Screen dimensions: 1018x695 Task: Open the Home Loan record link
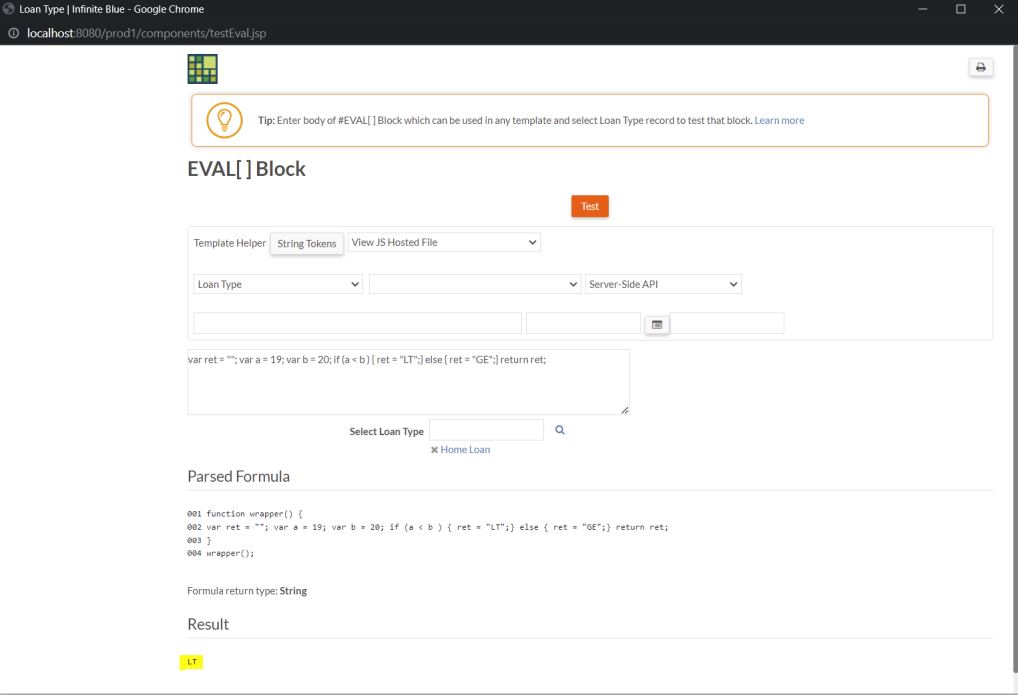coord(465,450)
